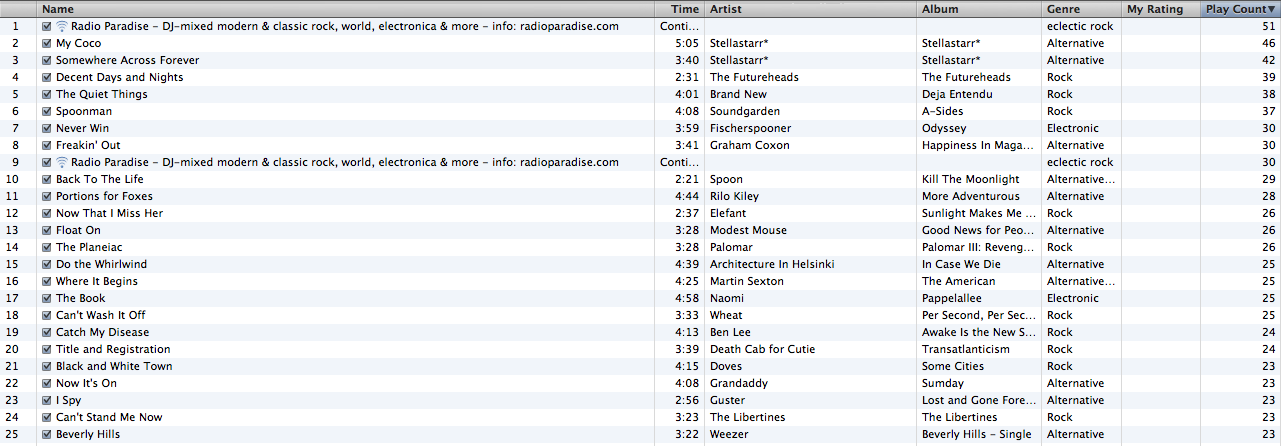
Task: Select the Somewhere Across Forever track
Action: tap(127, 61)
